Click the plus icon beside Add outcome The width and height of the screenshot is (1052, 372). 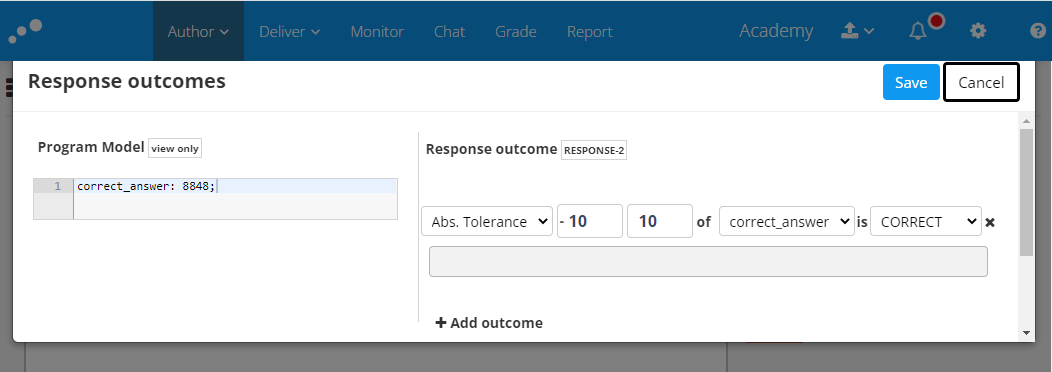[441, 323]
